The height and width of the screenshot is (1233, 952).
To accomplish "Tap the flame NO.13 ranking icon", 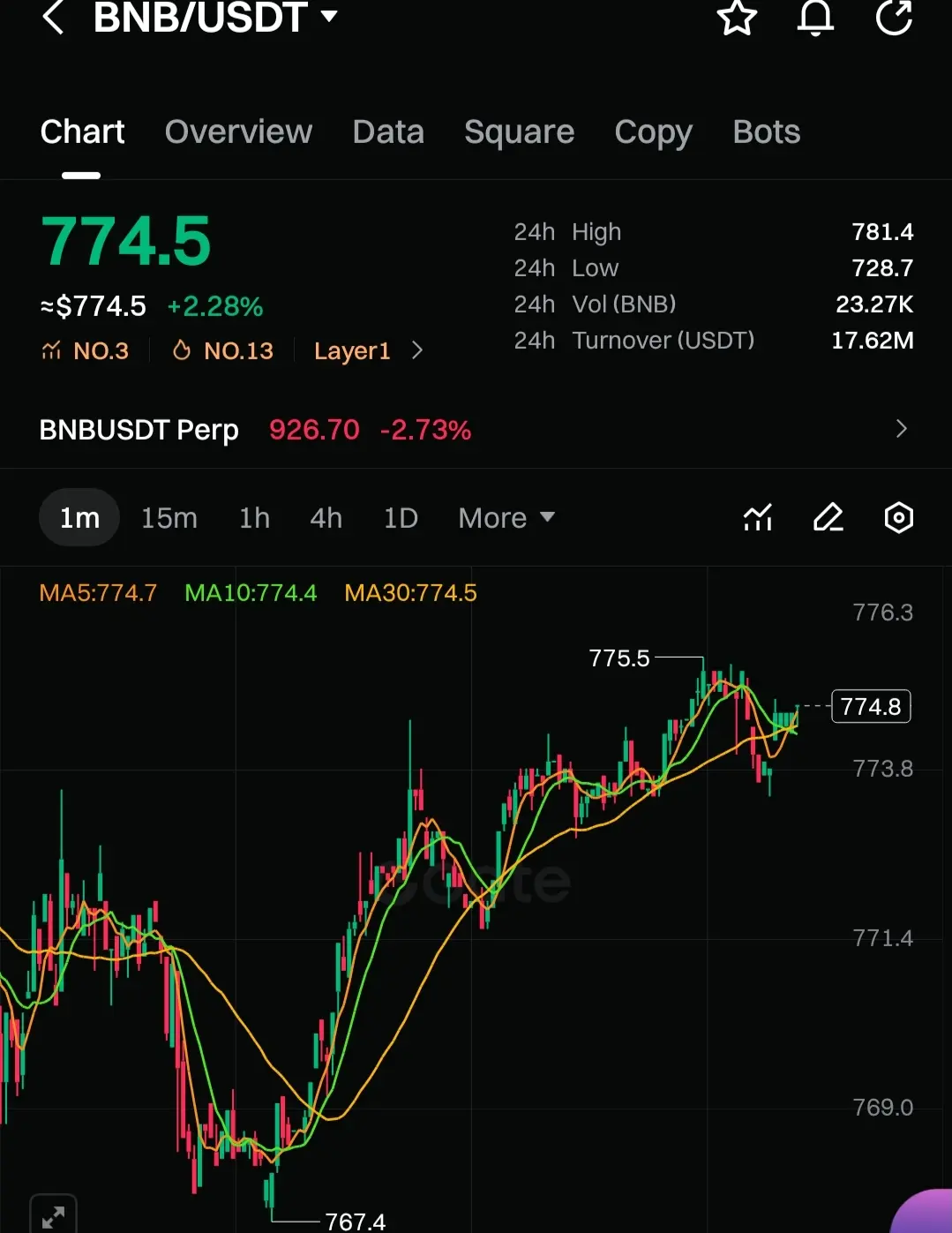I will (x=182, y=350).
